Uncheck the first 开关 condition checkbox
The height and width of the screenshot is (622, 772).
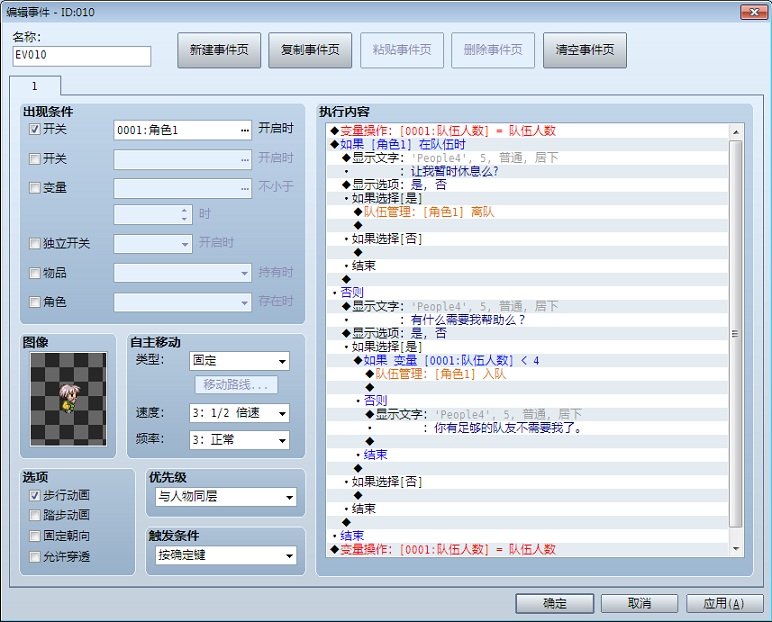pos(34,130)
